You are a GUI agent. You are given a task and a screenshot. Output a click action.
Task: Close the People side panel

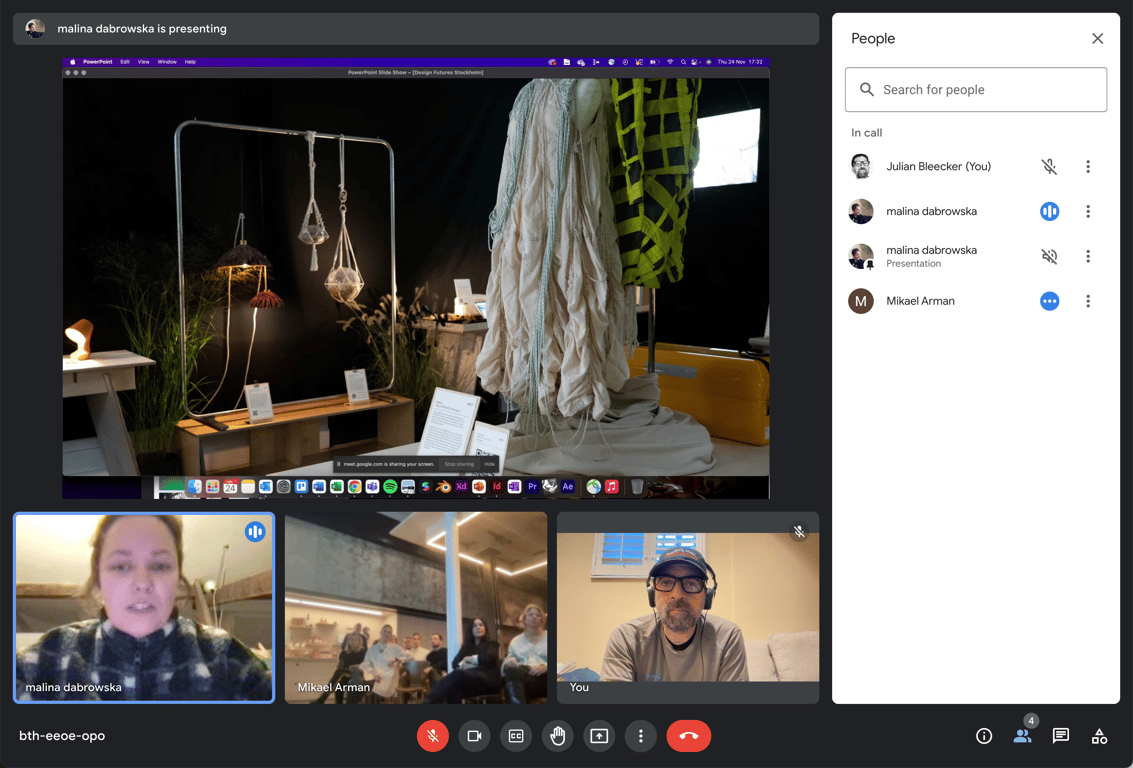click(x=1097, y=38)
